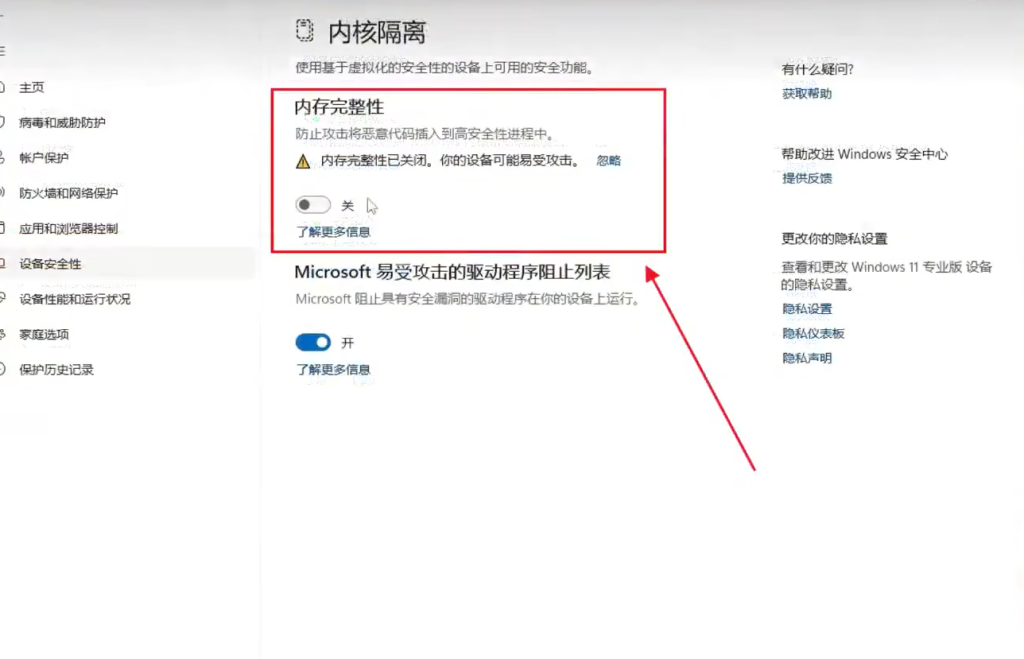The width and height of the screenshot is (1024, 659).
Task: Click the Core isolation chip icon in the header
Action: tap(304, 31)
